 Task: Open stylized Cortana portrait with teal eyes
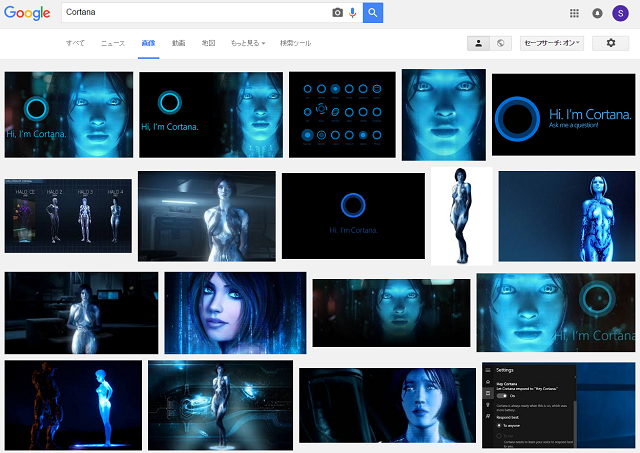point(235,313)
